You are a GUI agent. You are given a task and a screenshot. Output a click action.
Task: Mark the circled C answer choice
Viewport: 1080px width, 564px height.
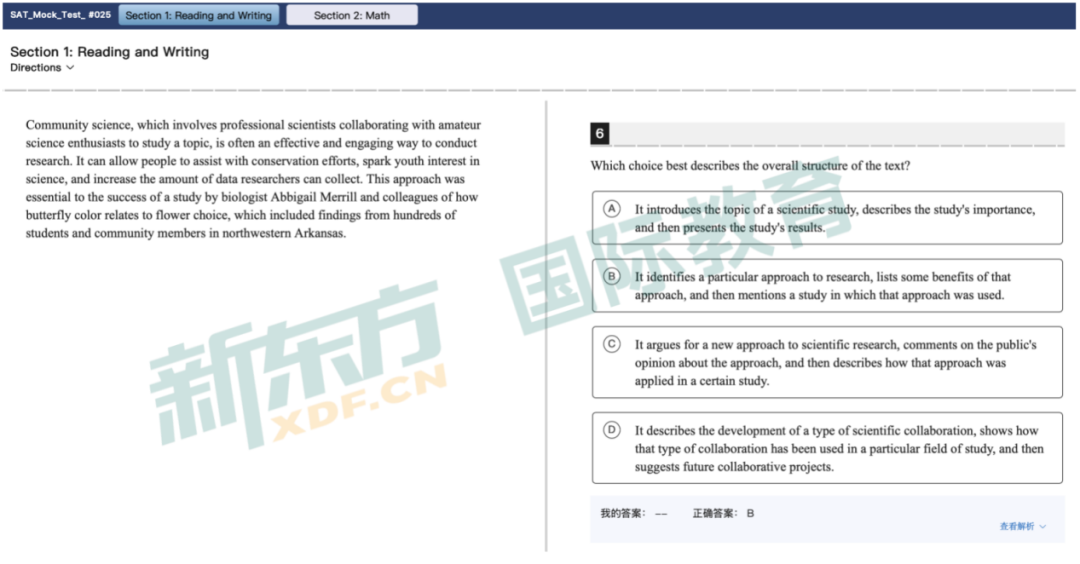pos(612,344)
